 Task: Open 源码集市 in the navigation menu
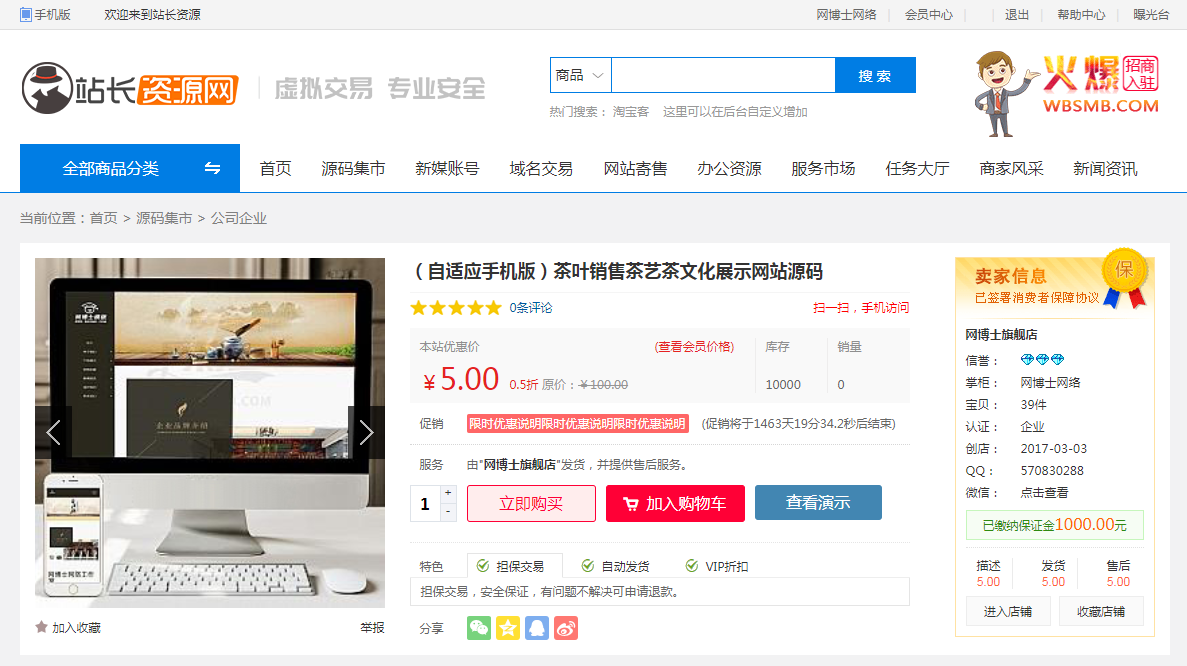pyautogui.click(x=353, y=168)
